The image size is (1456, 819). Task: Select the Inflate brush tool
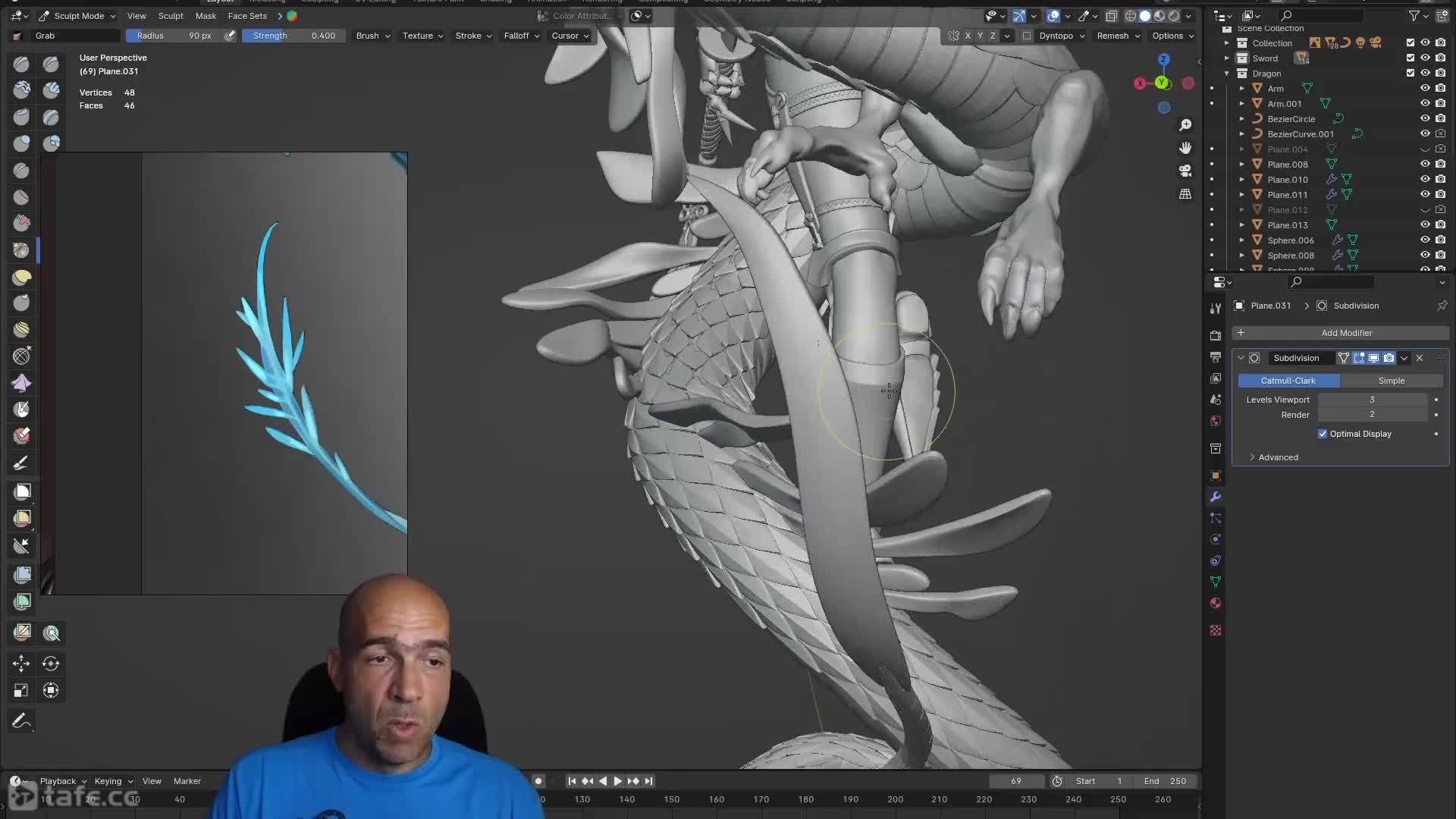click(x=21, y=143)
